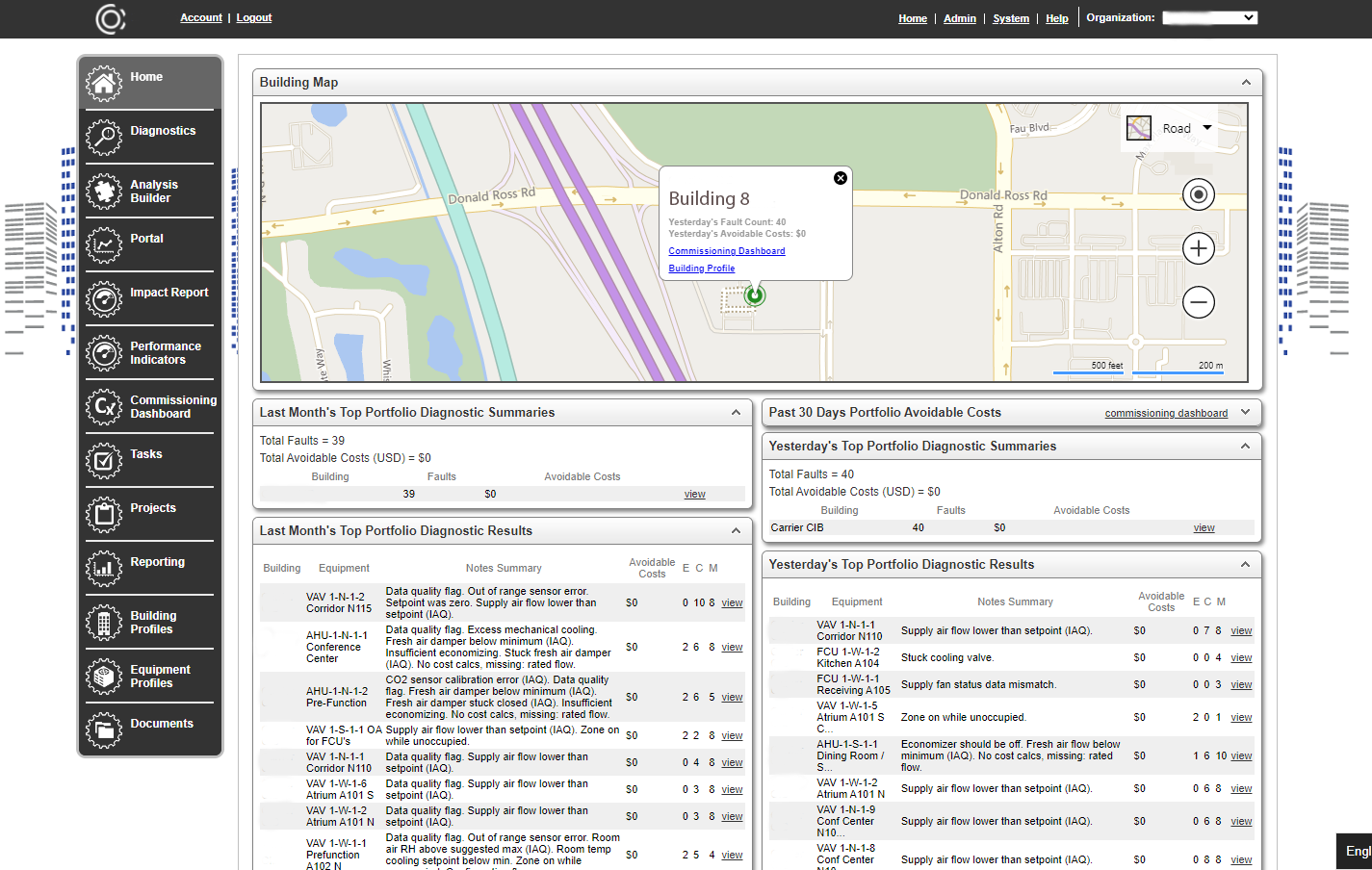Open Documents from the sidebar
The width and height of the screenshot is (1372, 870).
click(x=104, y=729)
